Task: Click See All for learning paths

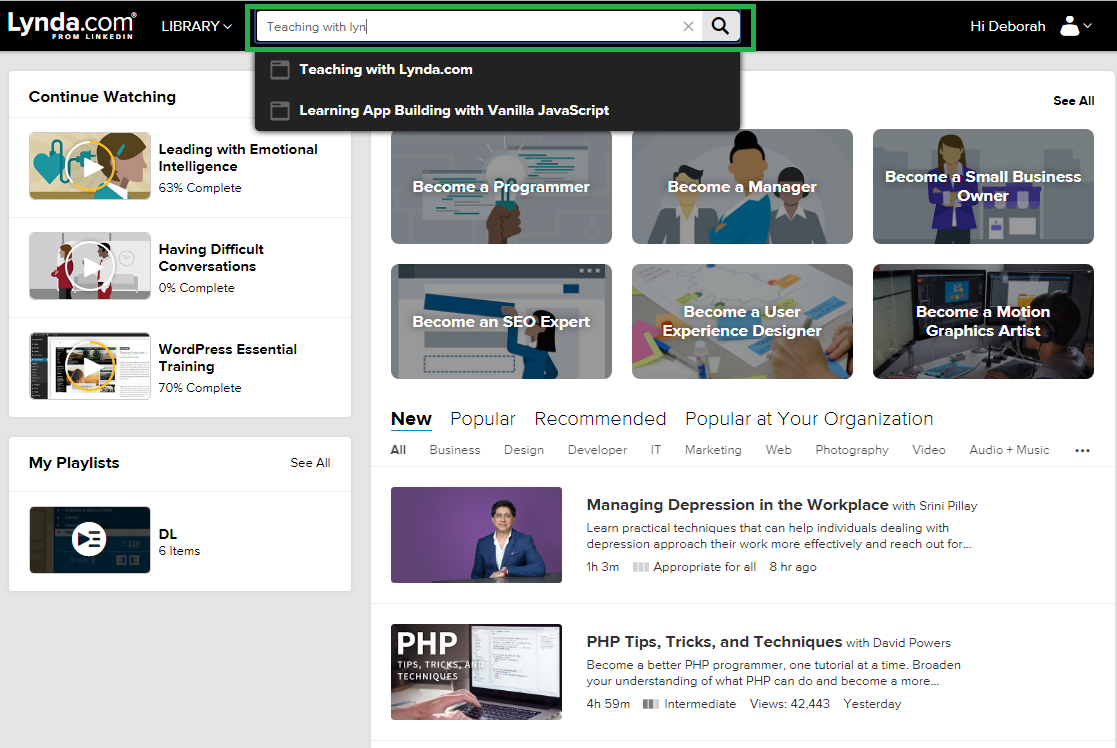Action: (x=1074, y=100)
